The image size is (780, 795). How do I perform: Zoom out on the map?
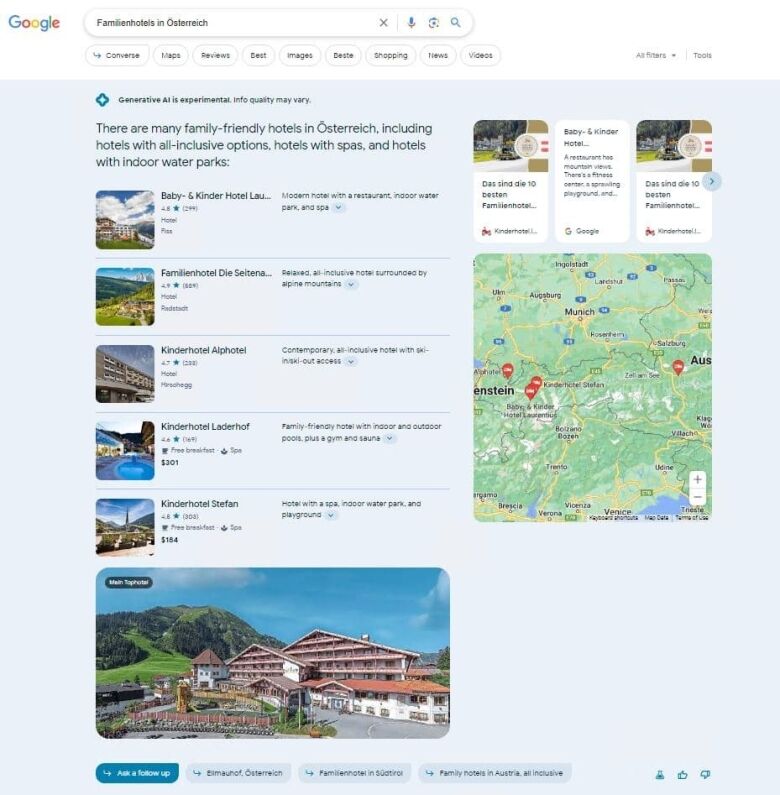coord(697,496)
